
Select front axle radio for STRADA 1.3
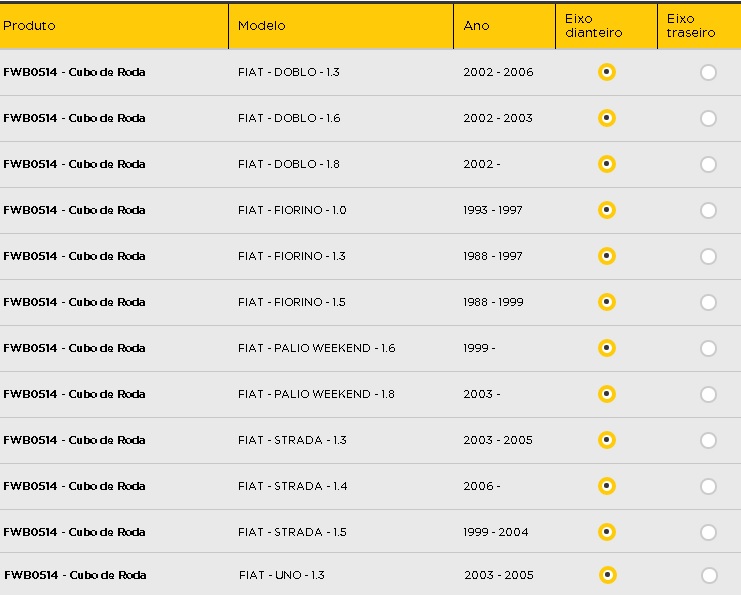pos(607,440)
